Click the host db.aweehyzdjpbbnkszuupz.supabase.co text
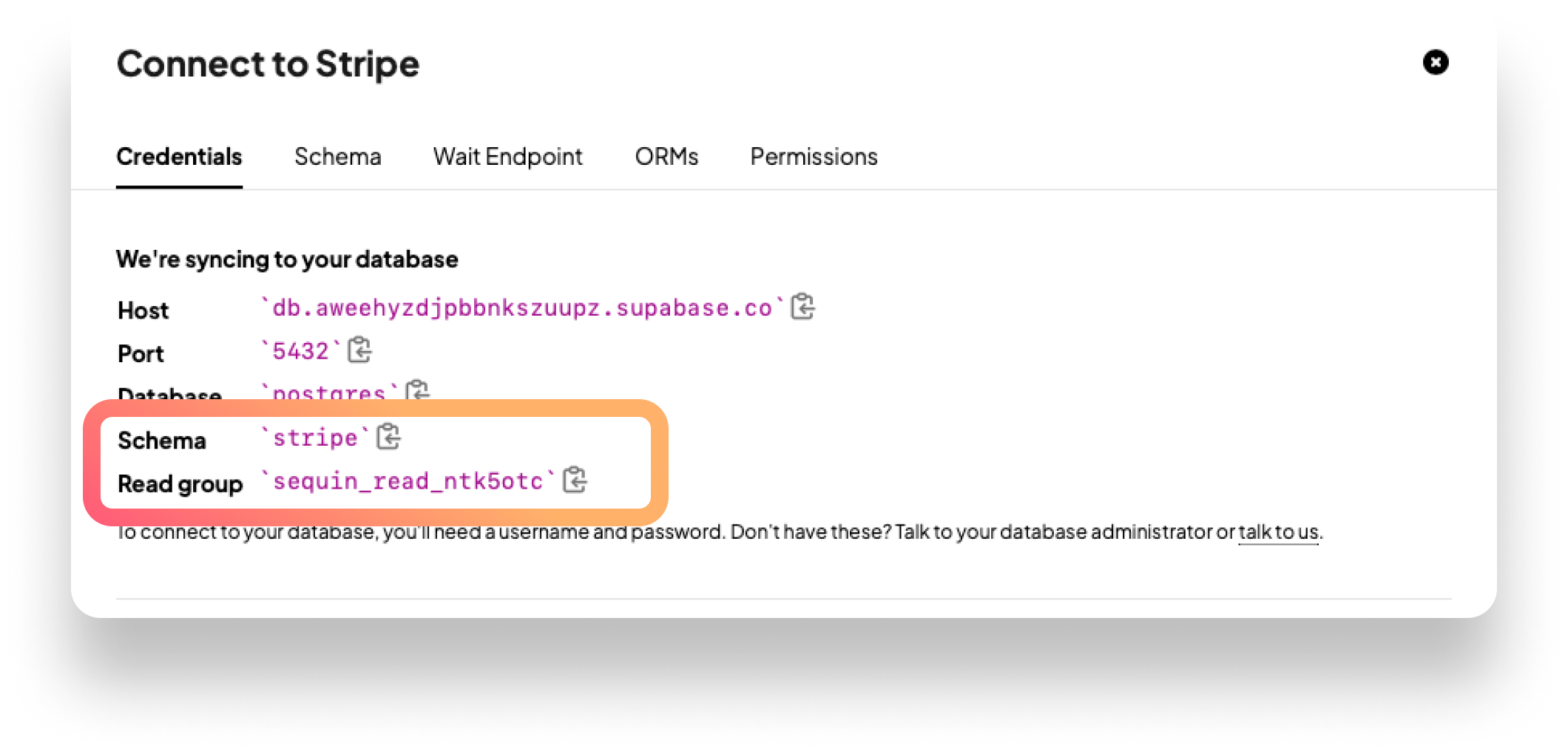1568x754 pixels. point(521,308)
